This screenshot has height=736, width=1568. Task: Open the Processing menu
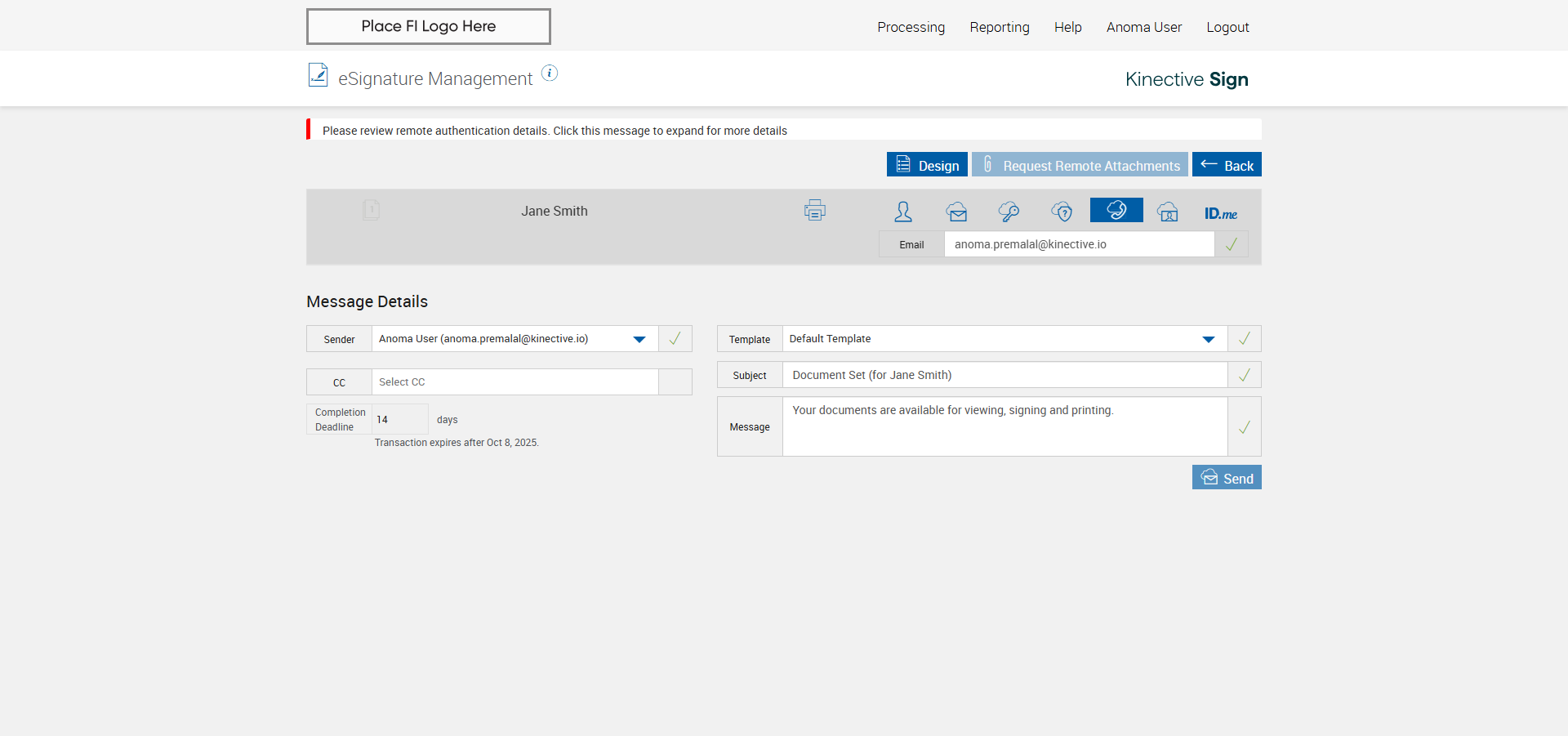[911, 27]
